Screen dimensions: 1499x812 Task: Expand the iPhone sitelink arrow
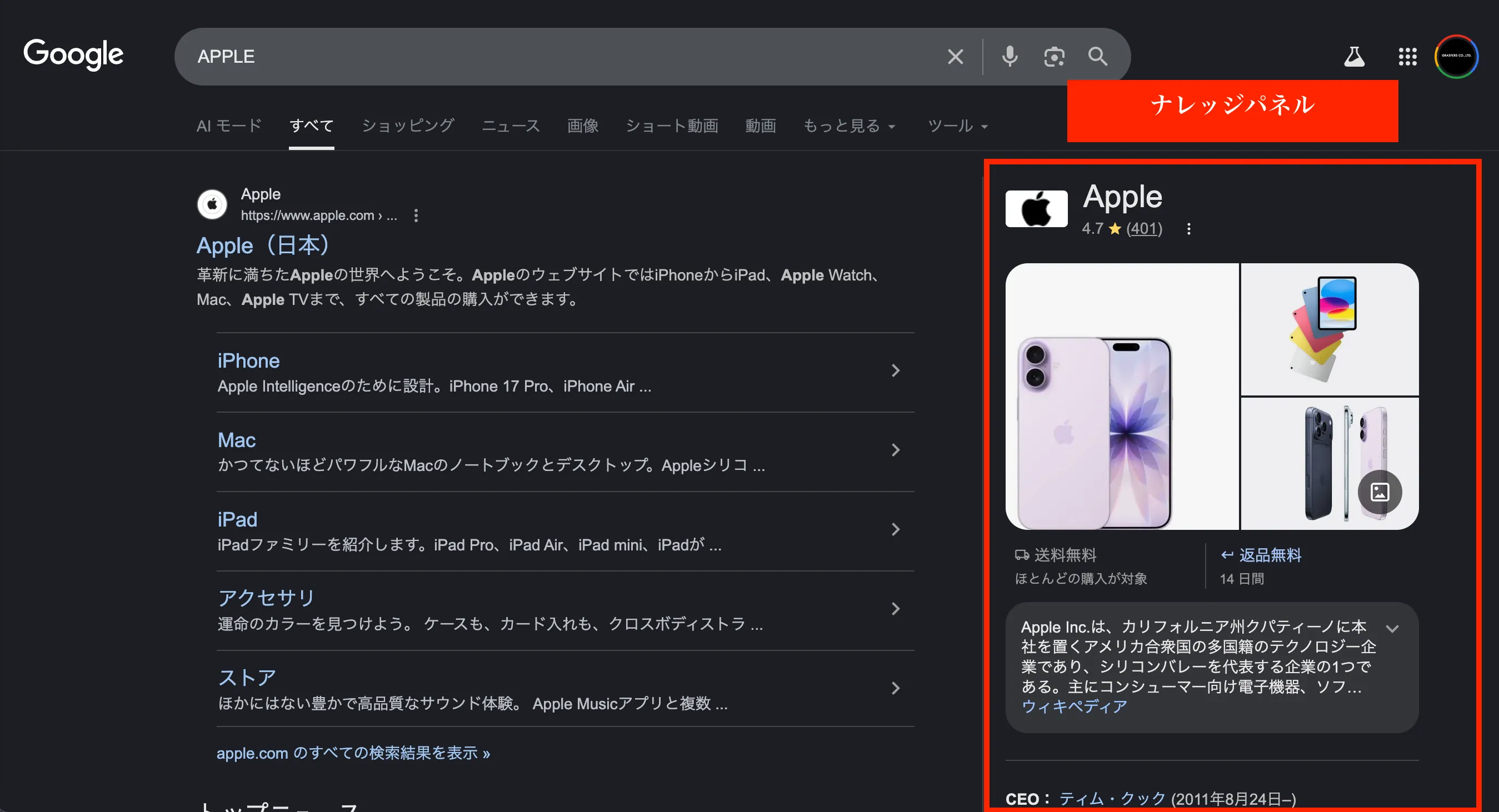(895, 370)
